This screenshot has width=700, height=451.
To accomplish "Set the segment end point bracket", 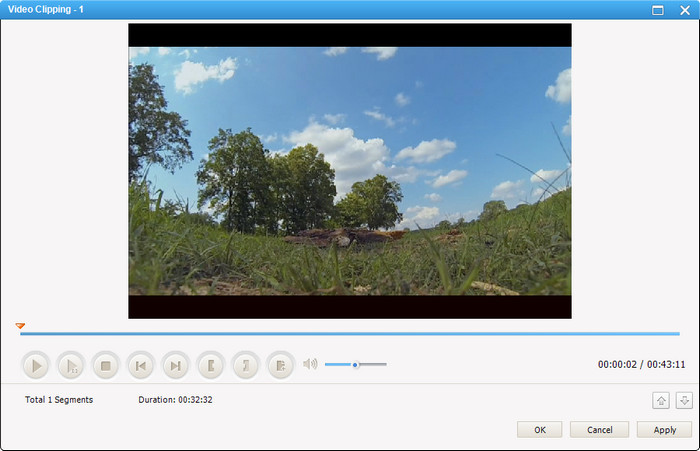I will click(246, 366).
